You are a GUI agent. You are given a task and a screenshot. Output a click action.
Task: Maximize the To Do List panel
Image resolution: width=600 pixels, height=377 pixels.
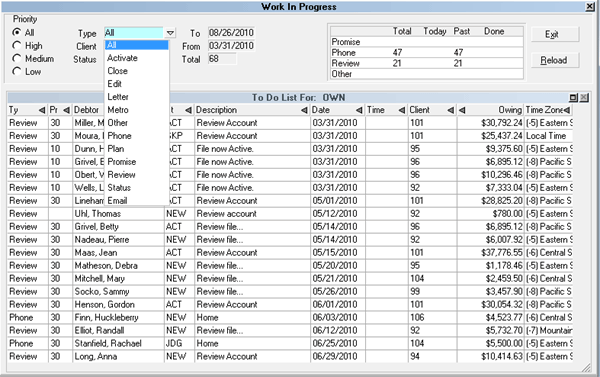tap(573, 98)
